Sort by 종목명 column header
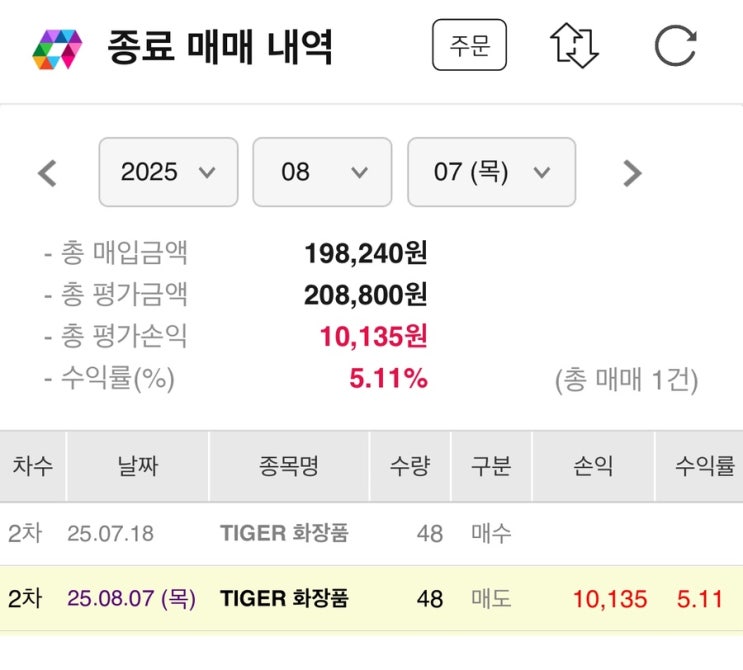 point(288,466)
